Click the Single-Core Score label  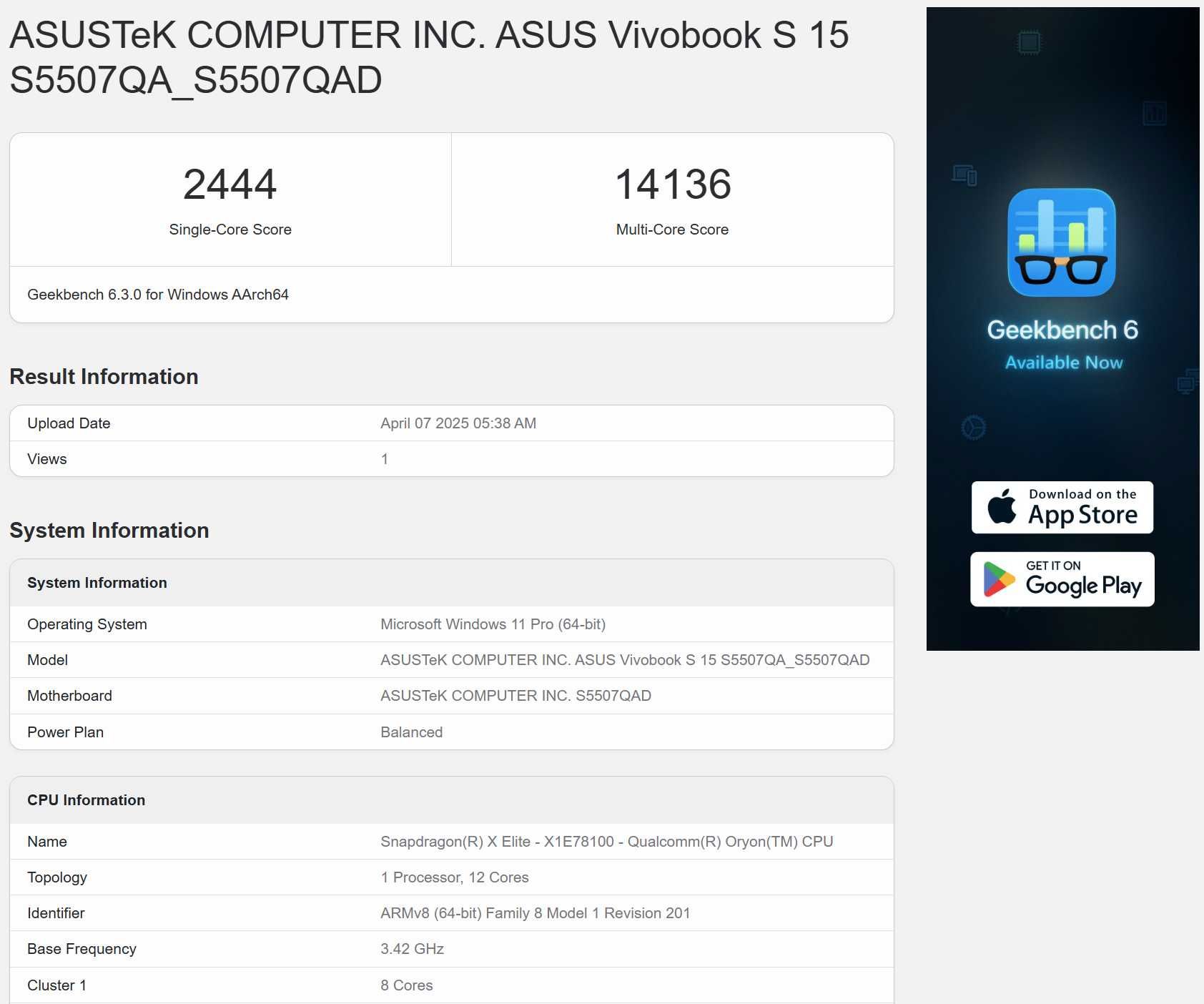point(230,230)
